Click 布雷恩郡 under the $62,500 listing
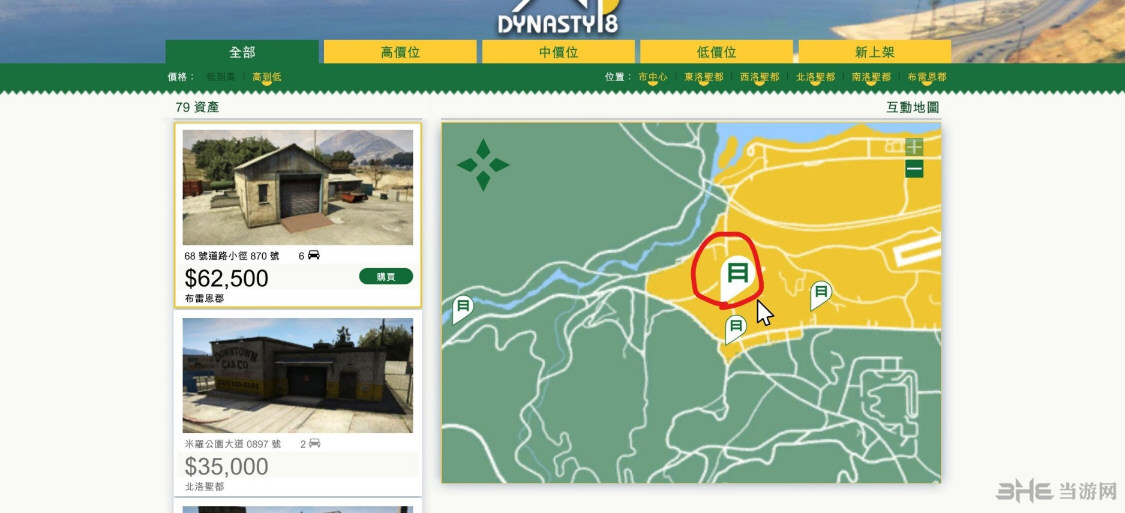The image size is (1125, 513). [204, 298]
